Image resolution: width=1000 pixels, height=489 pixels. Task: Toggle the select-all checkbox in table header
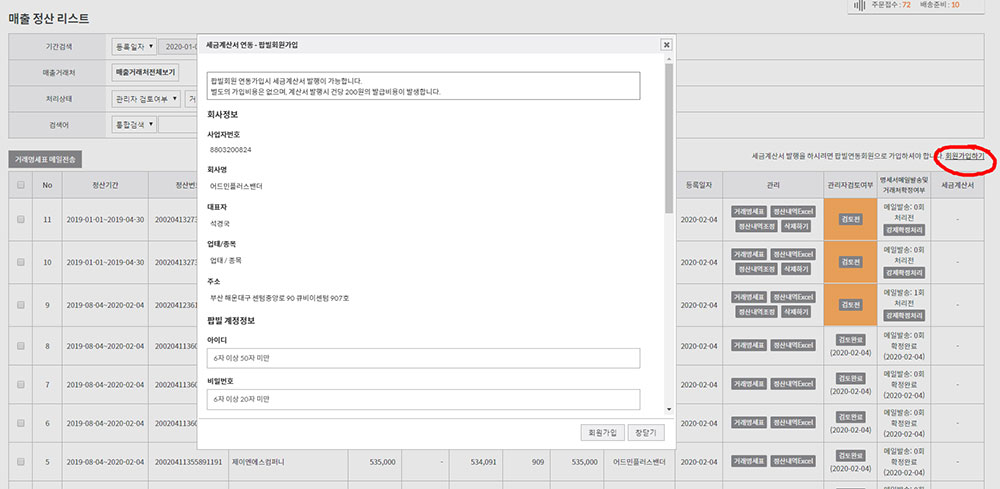tap(21, 185)
